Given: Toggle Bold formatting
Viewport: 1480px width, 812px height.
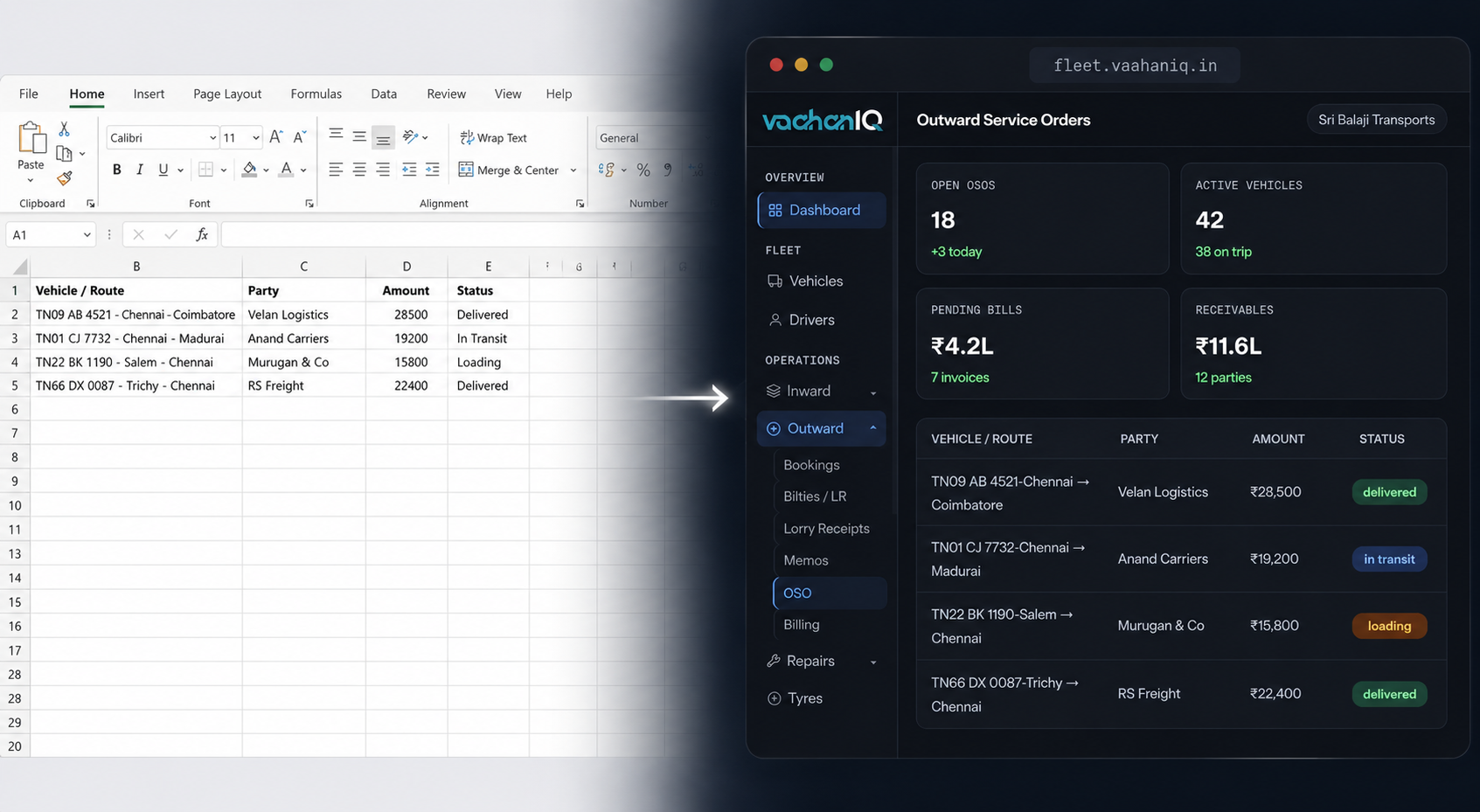Looking at the screenshot, I should 116,170.
